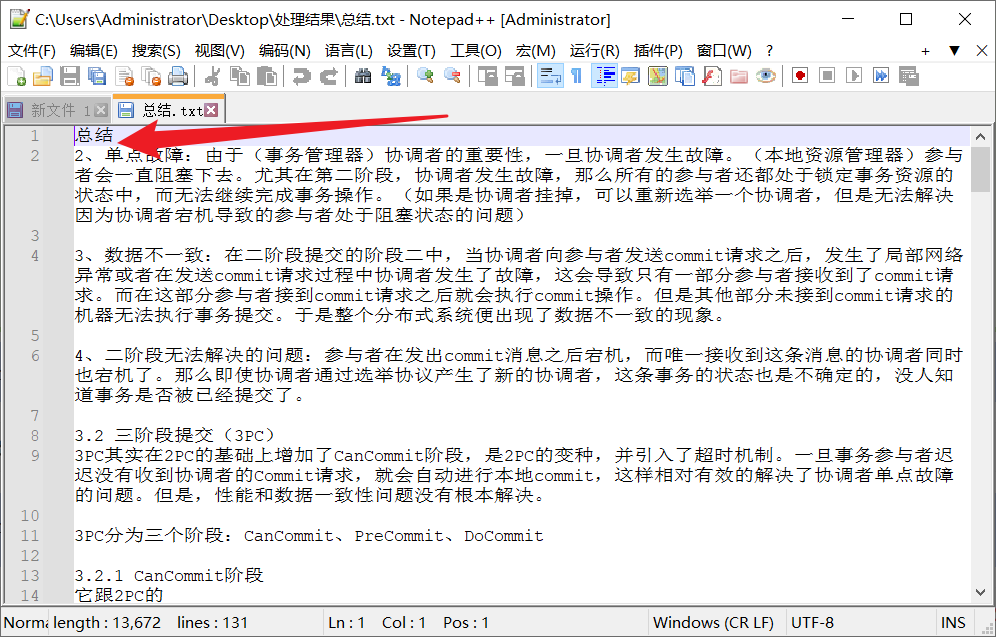Image resolution: width=996 pixels, height=637 pixels.
Task: Open the 插件(P) menu
Action: click(658, 51)
